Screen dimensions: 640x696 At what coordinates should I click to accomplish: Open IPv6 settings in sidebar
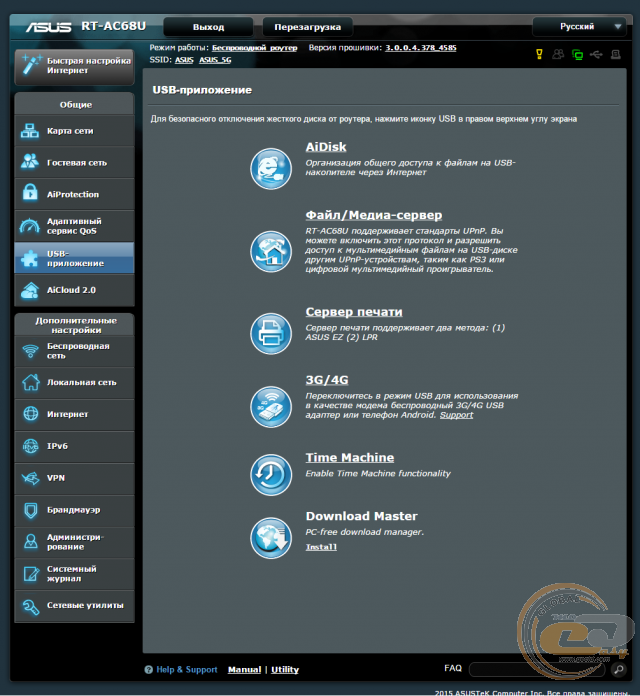(x=75, y=447)
